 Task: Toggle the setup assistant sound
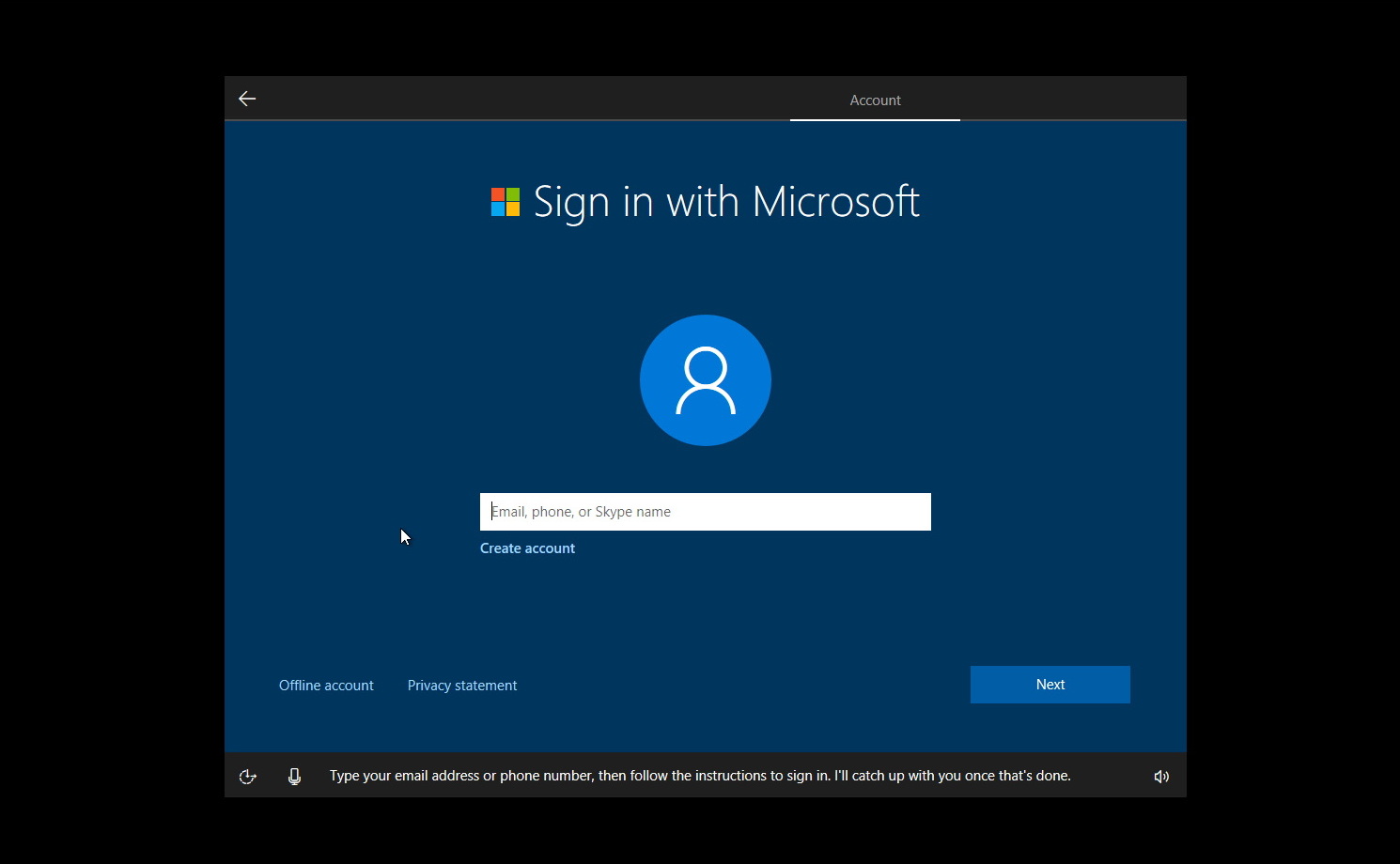tap(1161, 776)
